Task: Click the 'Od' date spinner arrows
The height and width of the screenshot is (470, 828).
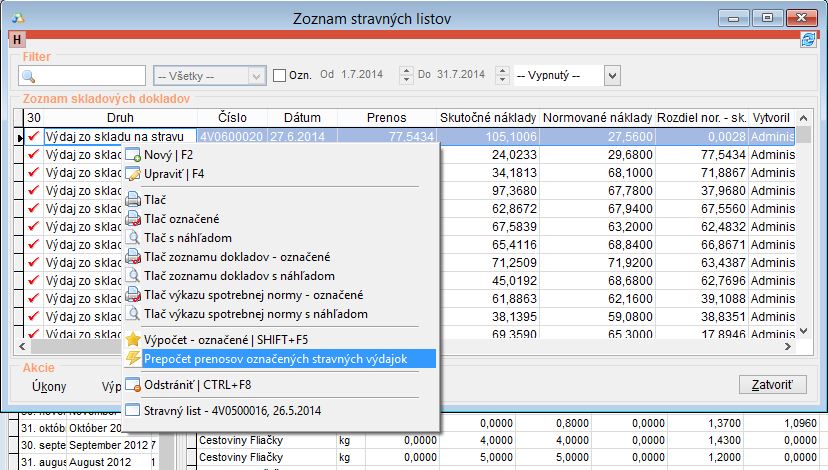Action: coord(406,76)
